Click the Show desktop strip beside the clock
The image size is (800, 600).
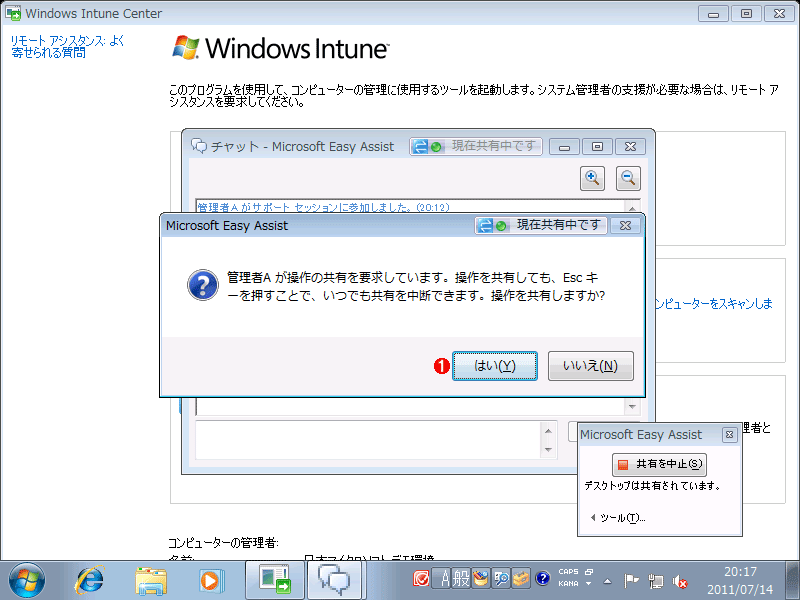click(x=793, y=581)
